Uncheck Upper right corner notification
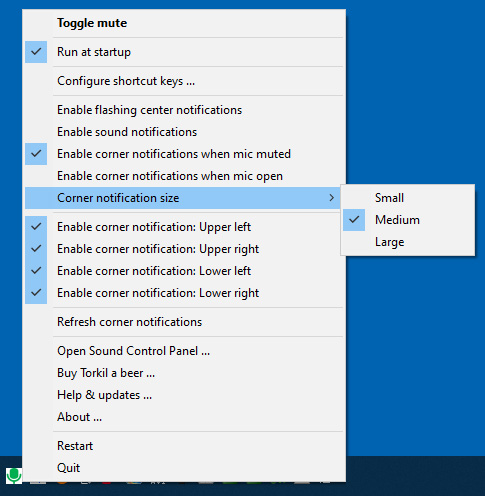 click(x=184, y=249)
